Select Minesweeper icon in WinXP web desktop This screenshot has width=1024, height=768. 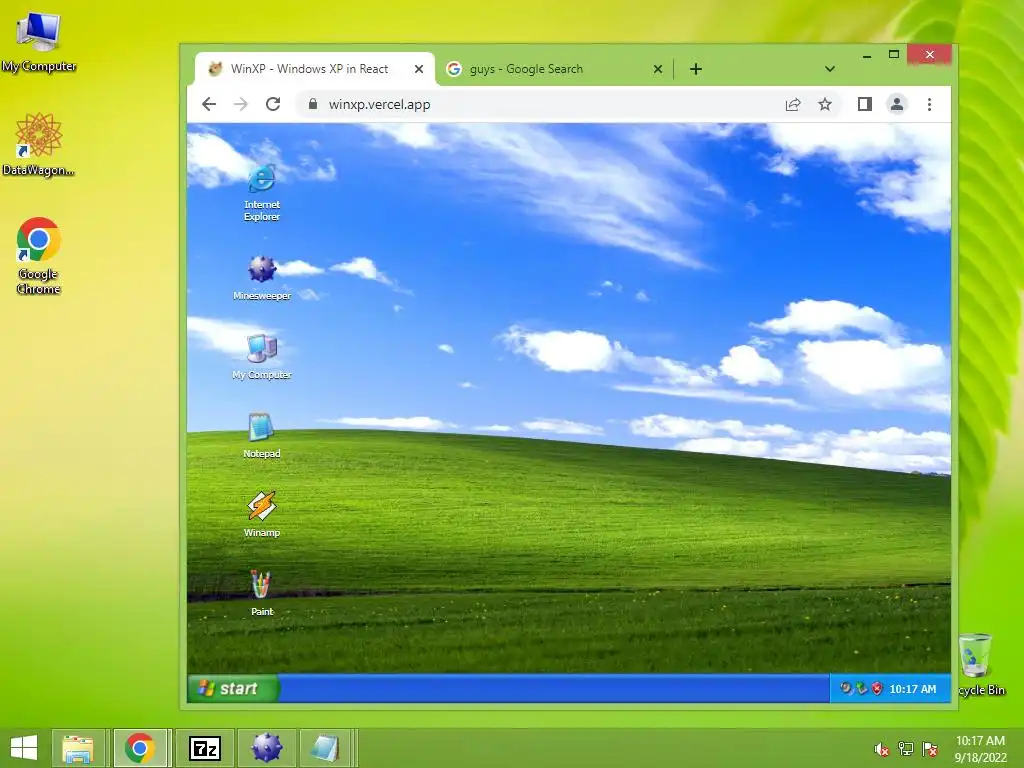[262, 278]
